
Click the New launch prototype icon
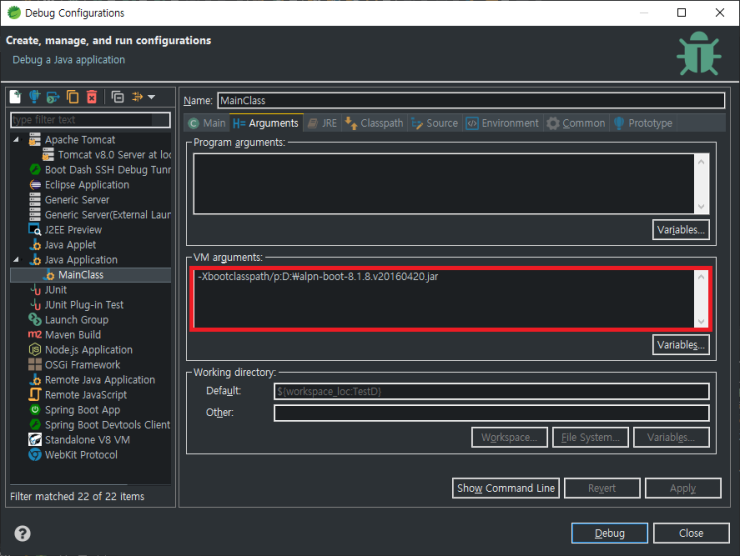point(35,97)
